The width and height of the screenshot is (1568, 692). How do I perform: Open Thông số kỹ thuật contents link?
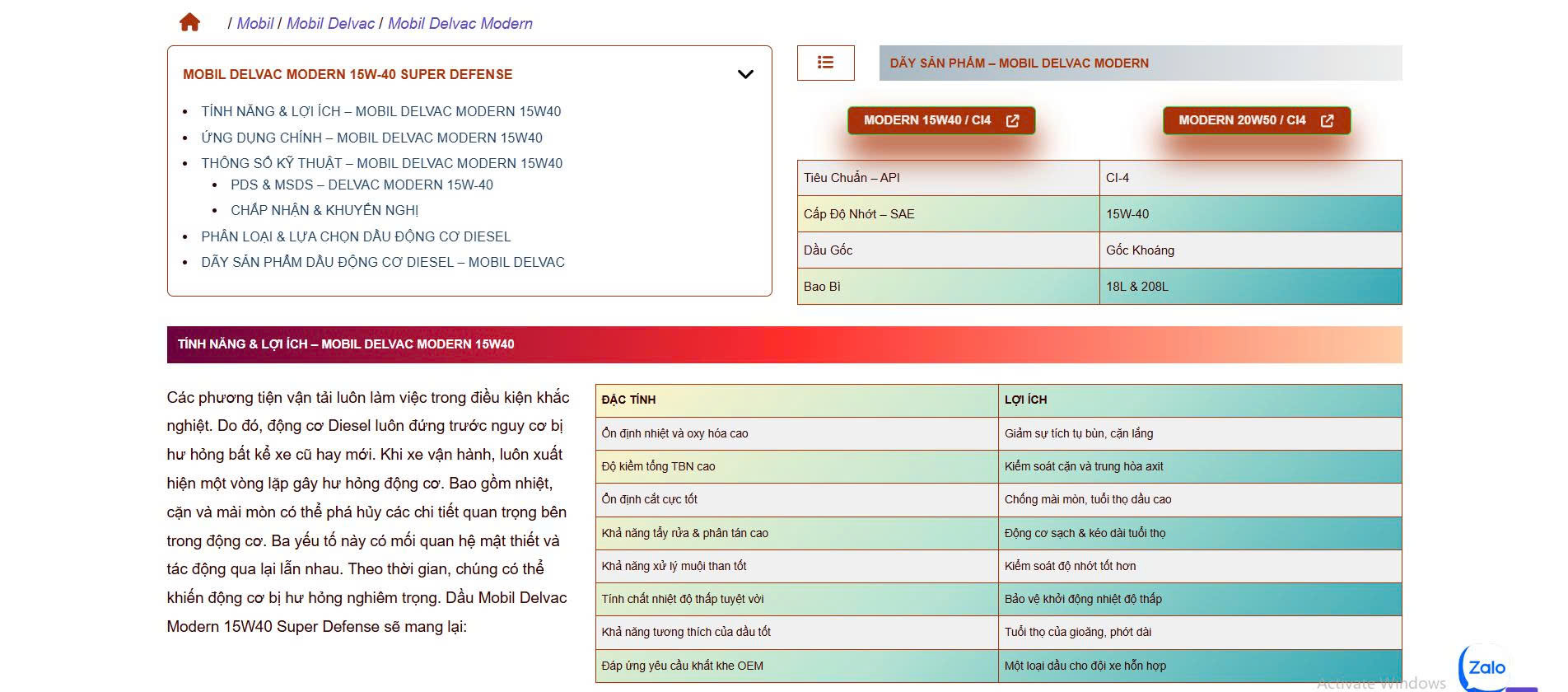381,163
